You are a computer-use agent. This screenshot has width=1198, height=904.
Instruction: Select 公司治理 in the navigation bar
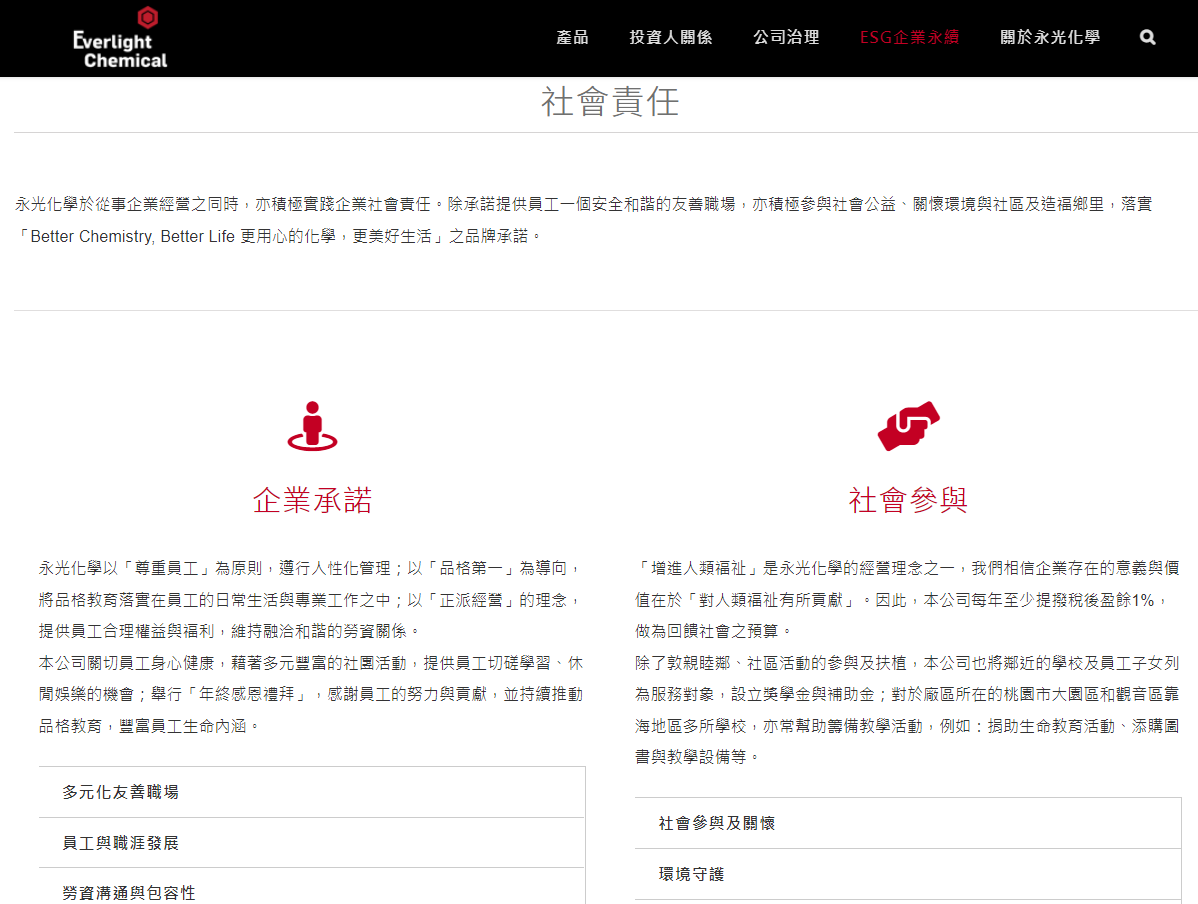coord(786,37)
